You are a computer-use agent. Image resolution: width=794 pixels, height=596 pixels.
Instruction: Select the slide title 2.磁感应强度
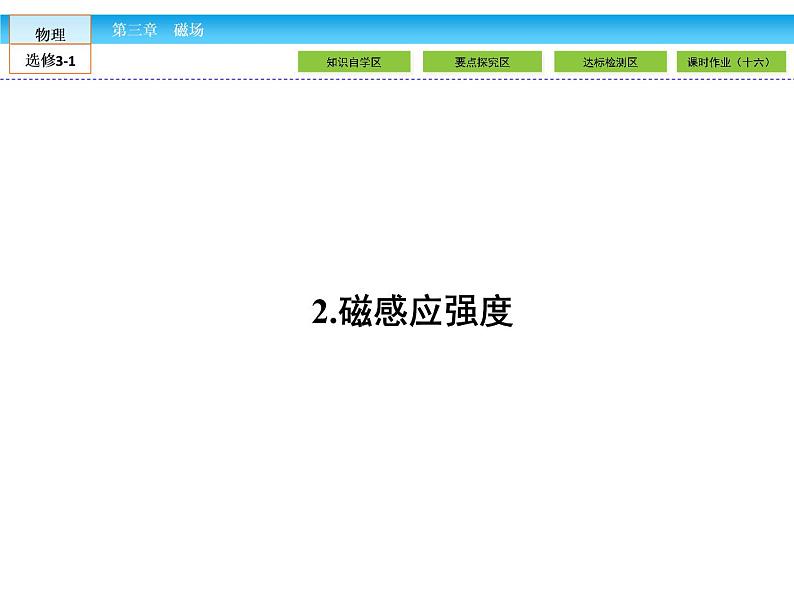(x=412, y=311)
